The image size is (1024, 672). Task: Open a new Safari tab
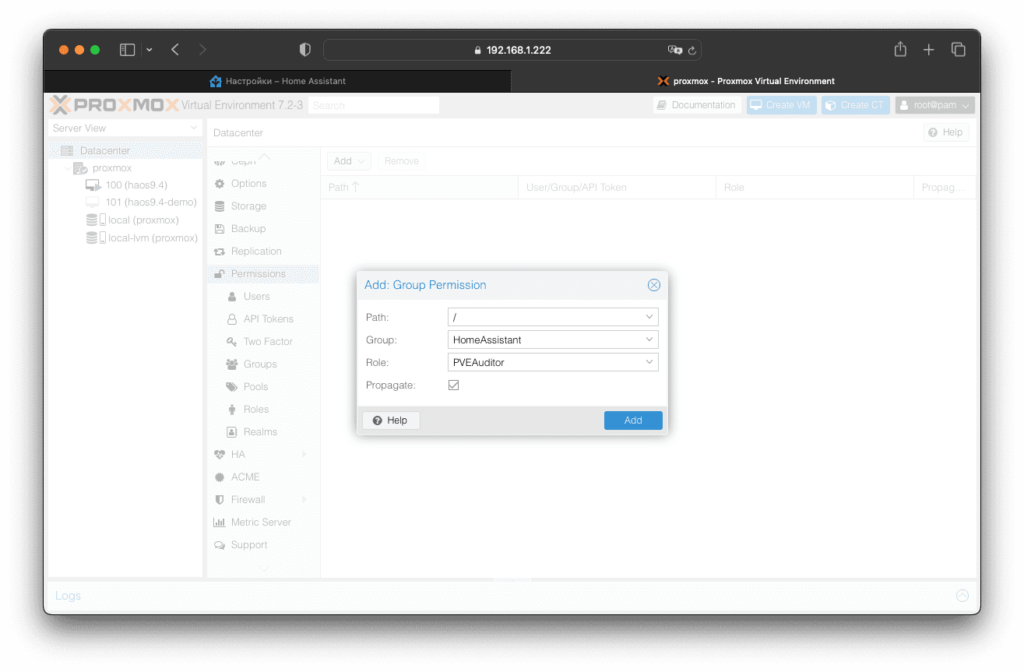928,50
